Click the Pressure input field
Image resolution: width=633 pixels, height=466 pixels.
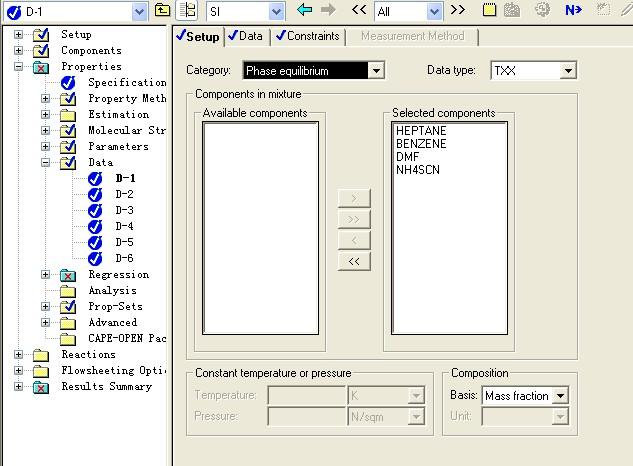pyautogui.click(x=307, y=417)
